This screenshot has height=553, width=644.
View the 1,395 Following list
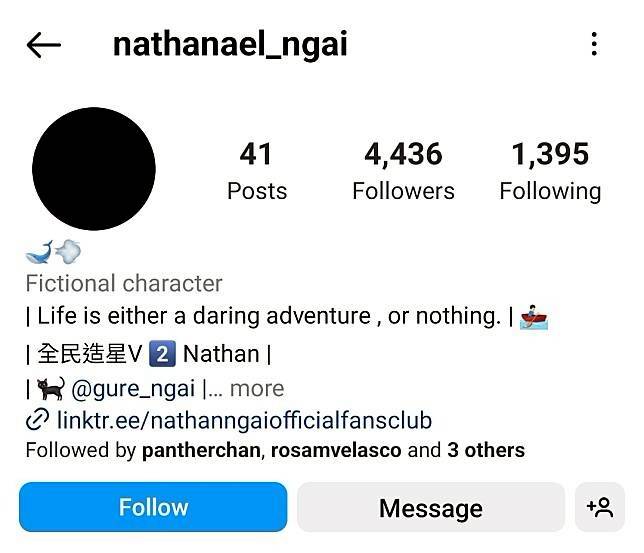pyautogui.click(x=550, y=171)
